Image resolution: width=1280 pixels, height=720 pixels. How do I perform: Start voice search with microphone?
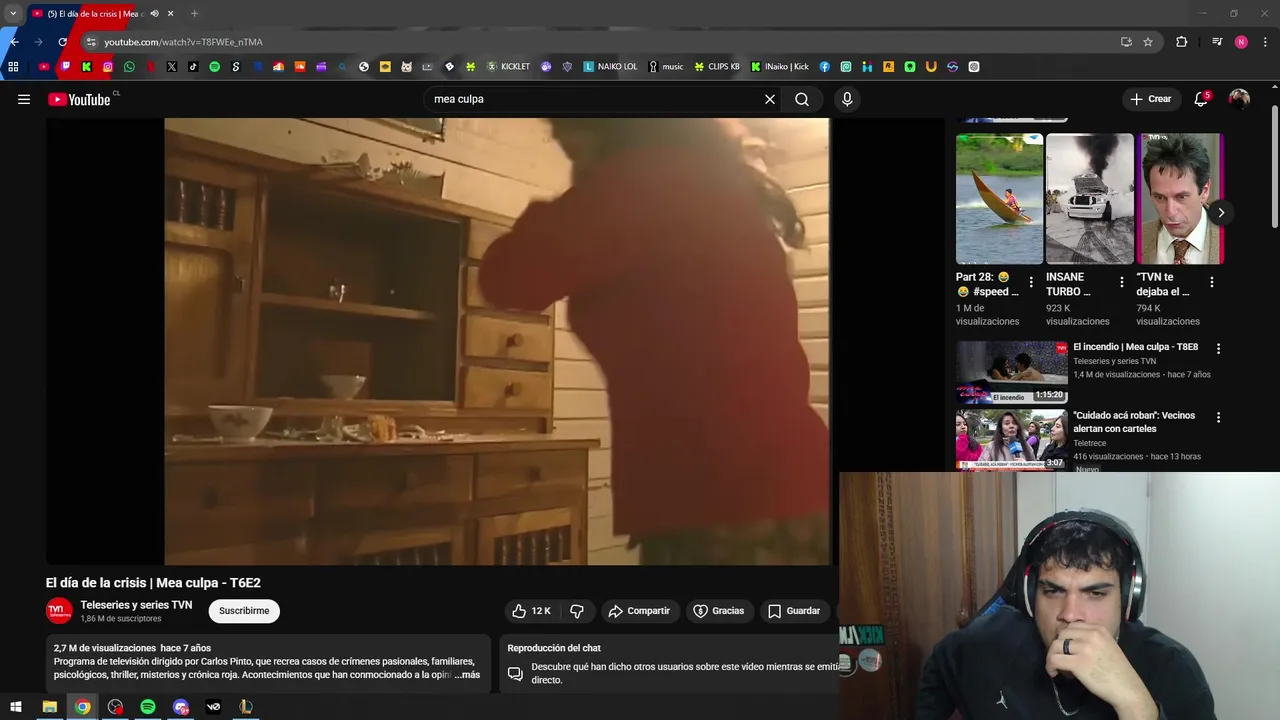pos(847,99)
